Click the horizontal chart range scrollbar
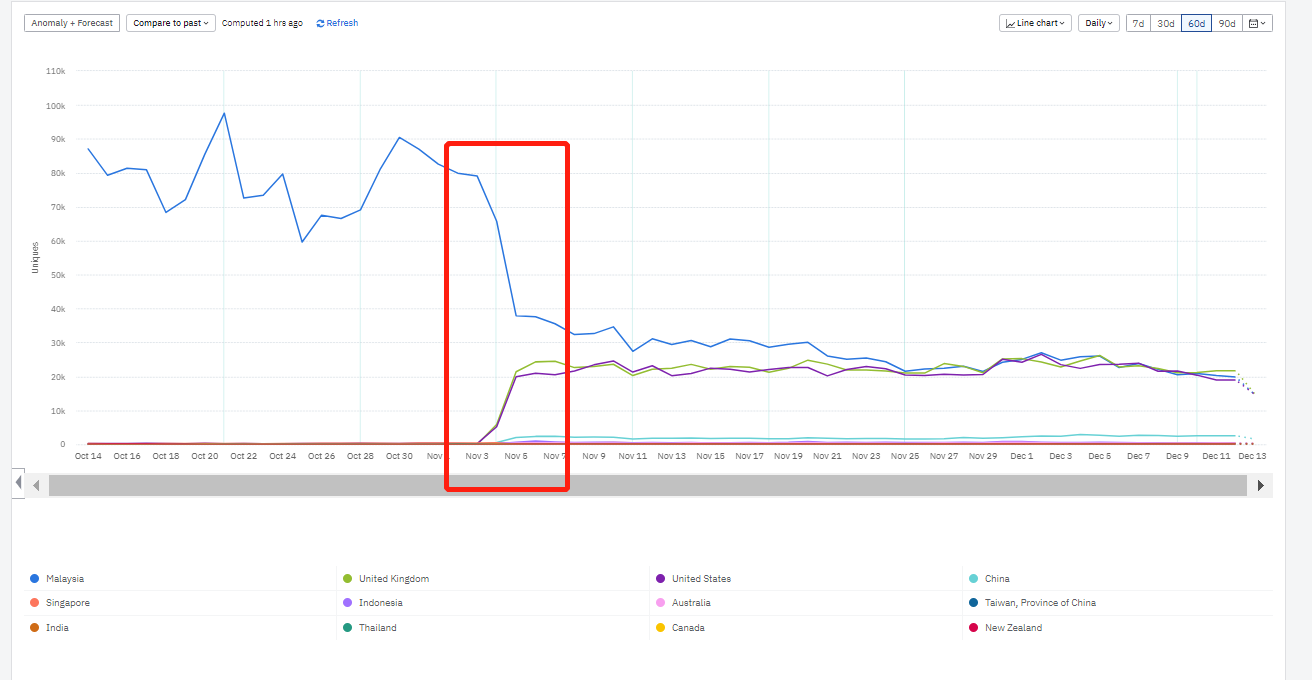 click(648, 486)
